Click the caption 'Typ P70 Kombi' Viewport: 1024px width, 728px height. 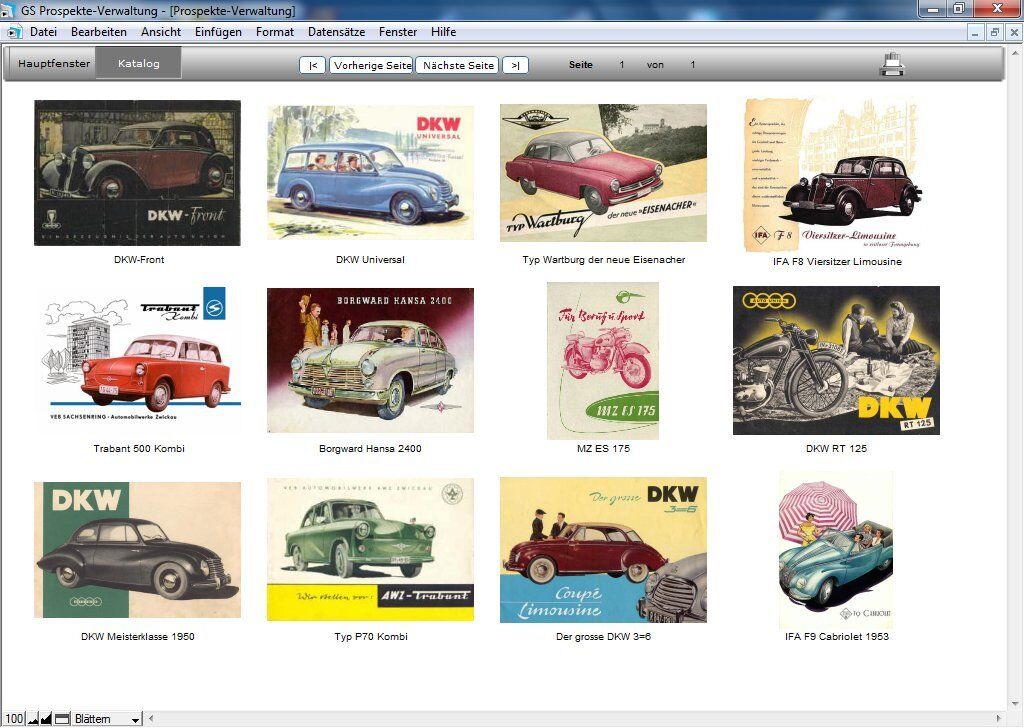click(x=371, y=637)
